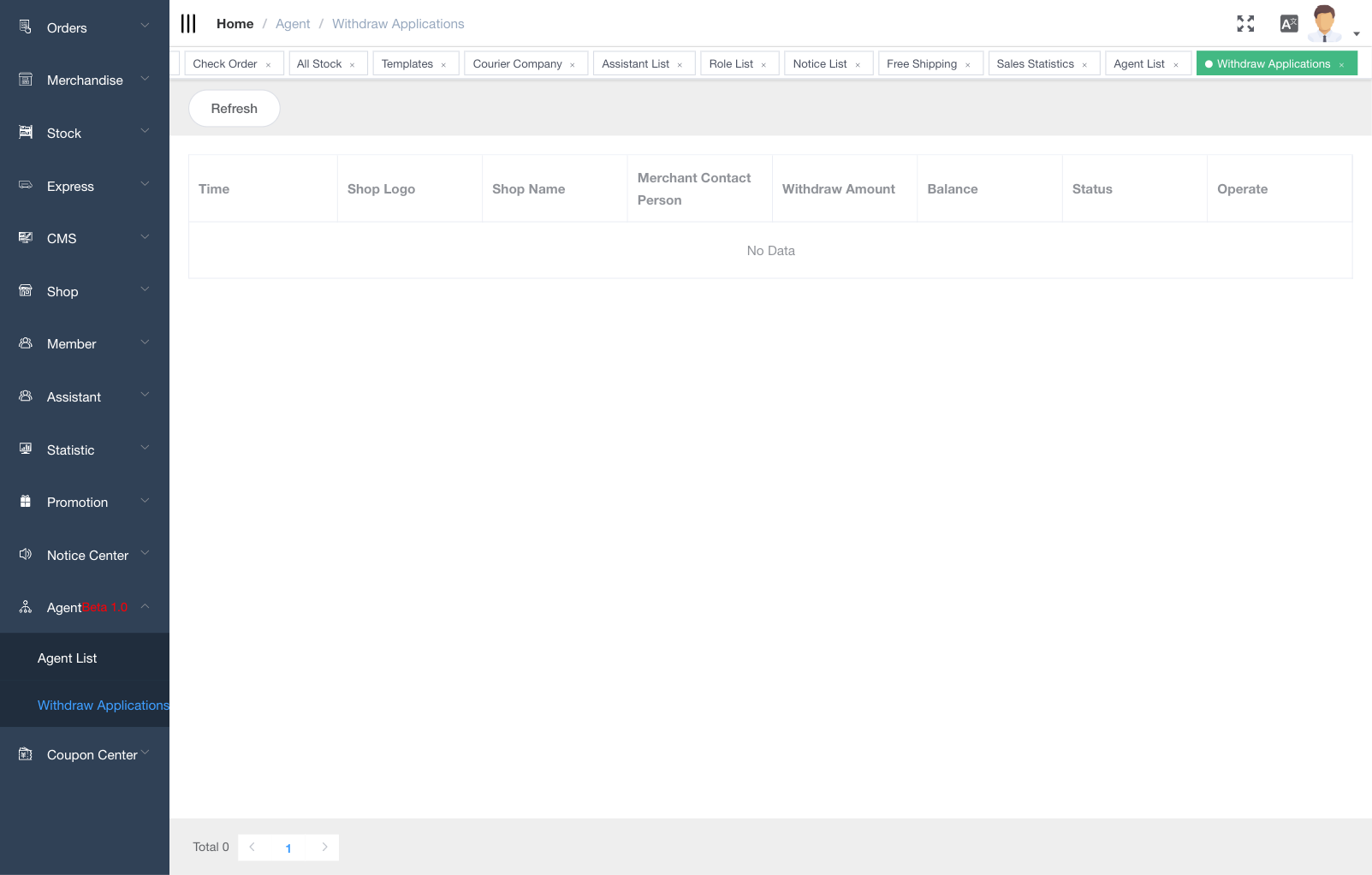Expand the Shop submenu chevron
This screenshot has height=875, width=1372.
(x=145, y=289)
